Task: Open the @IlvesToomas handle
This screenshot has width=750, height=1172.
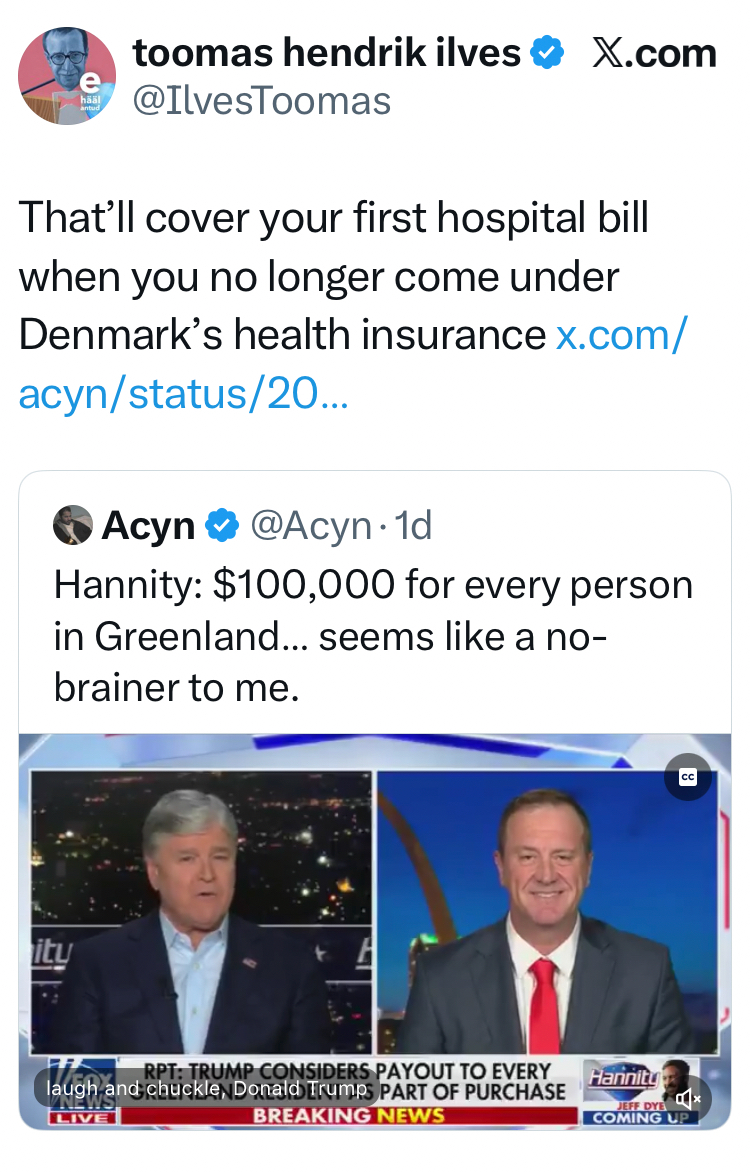Action: [x=262, y=100]
